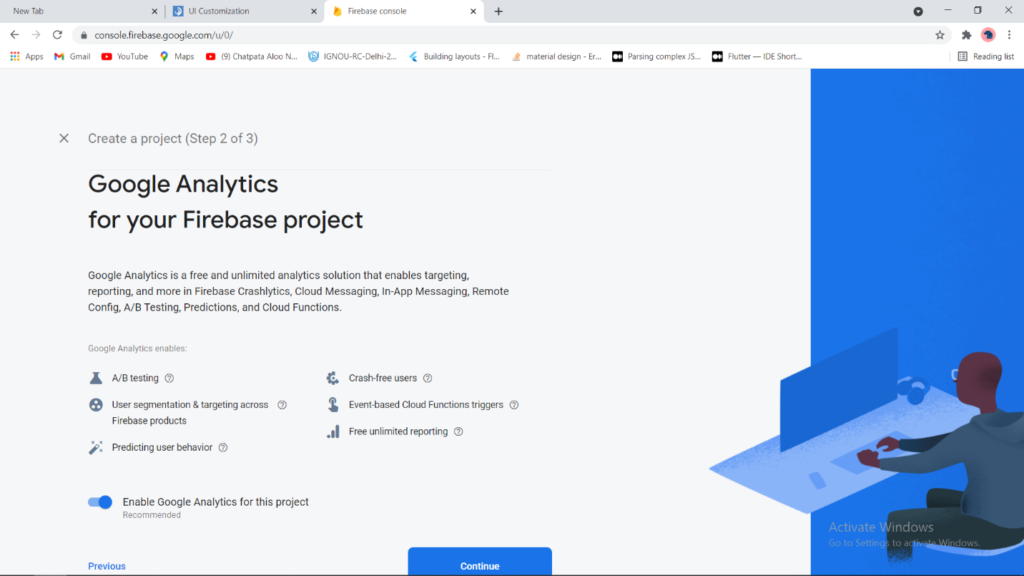Click the 'Recommended' label under the toggle
This screenshot has height=576, width=1024.
152,515
